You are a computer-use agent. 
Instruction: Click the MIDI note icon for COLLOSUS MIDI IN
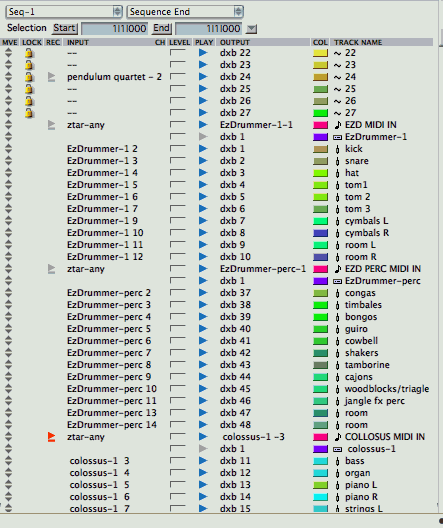tap(338, 437)
